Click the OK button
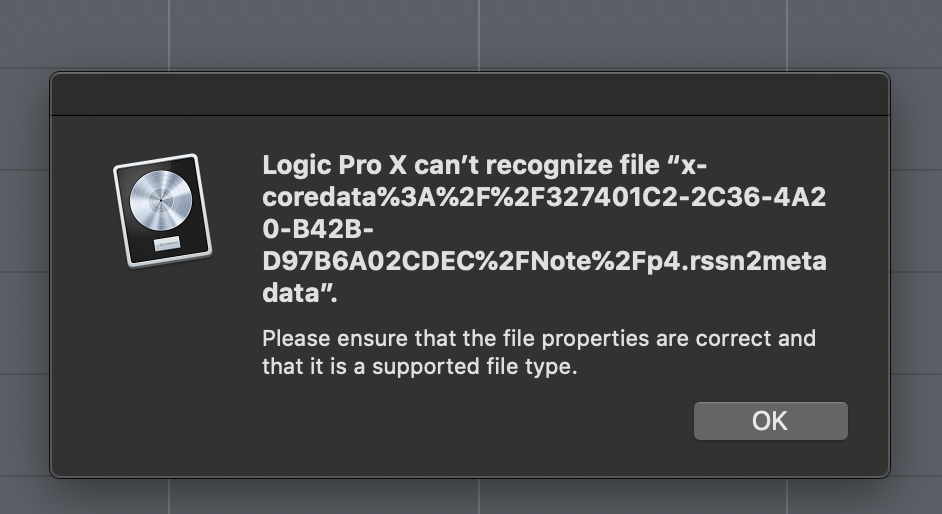This screenshot has width=942, height=514. [x=770, y=421]
